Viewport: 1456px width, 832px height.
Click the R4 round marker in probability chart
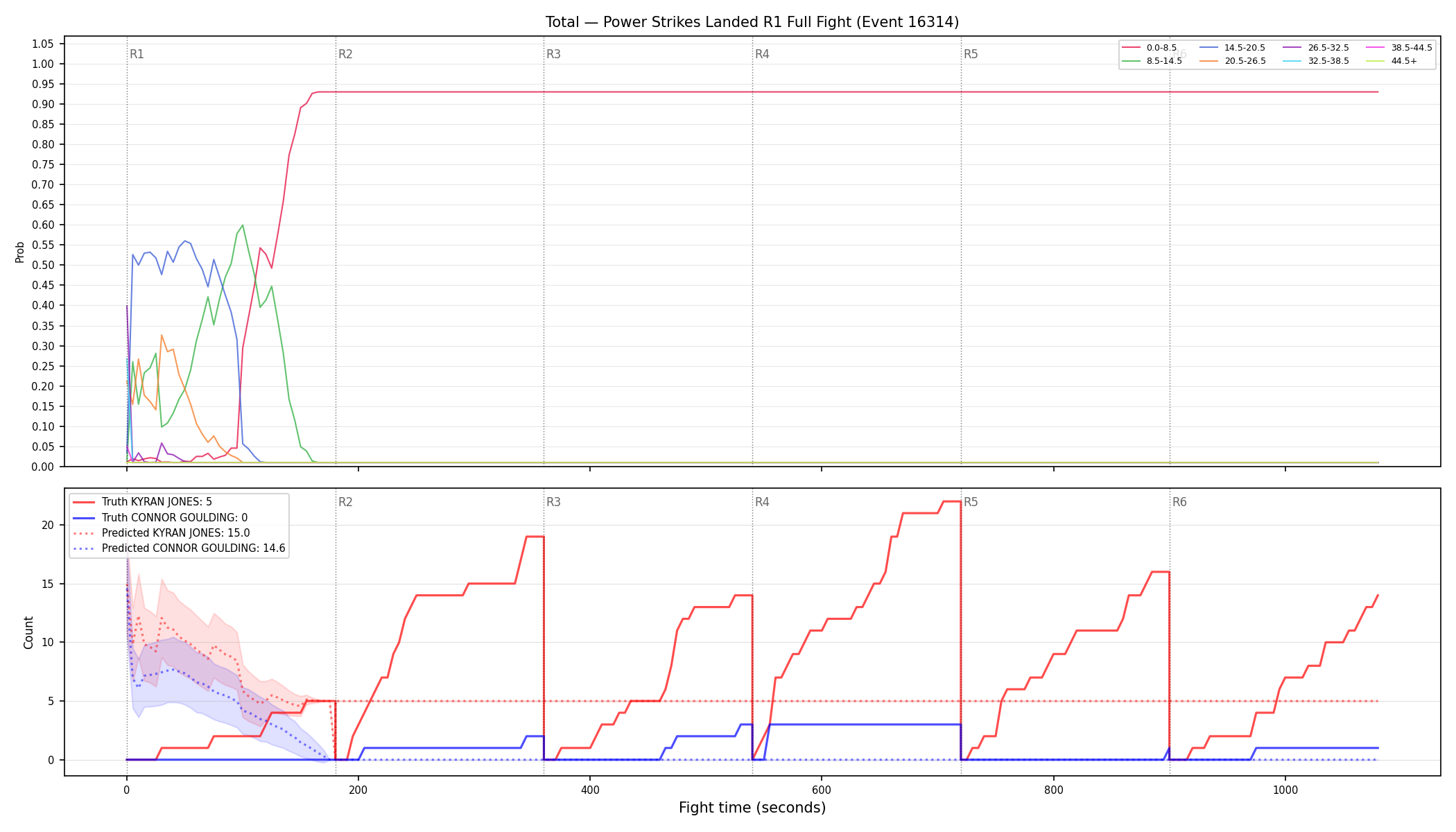coord(762,54)
